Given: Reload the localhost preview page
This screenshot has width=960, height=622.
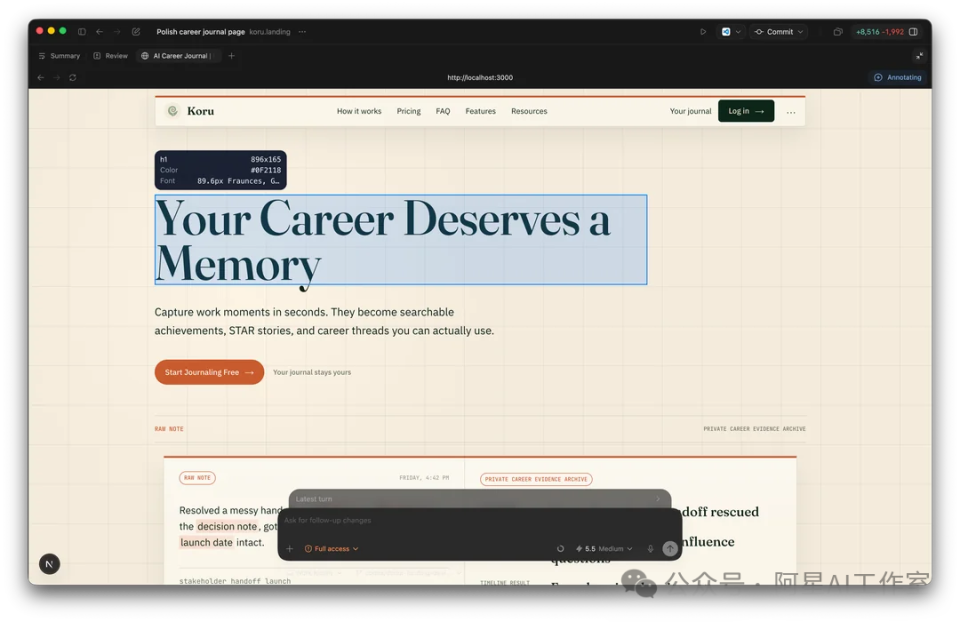Looking at the screenshot, I should 73,78.
